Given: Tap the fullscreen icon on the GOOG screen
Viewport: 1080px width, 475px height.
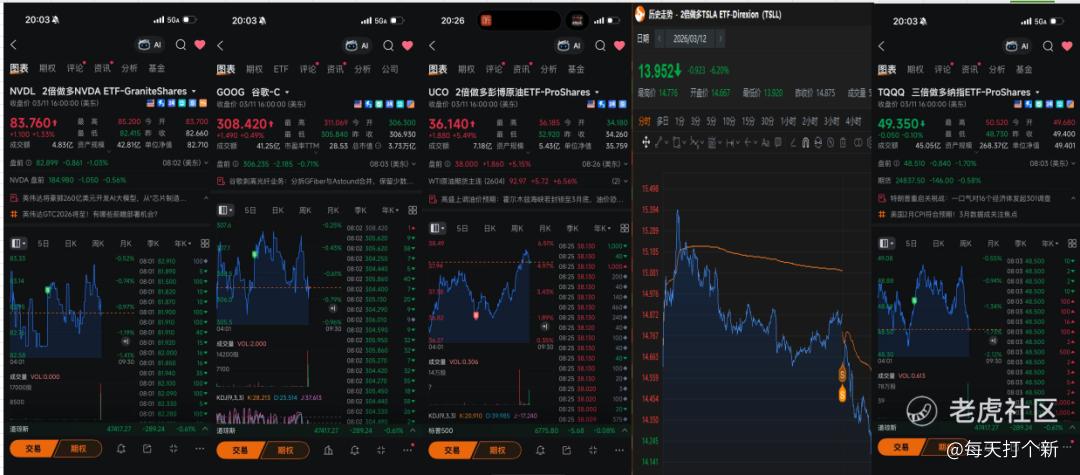Looking at the screenshot, I should click(381, 450).
